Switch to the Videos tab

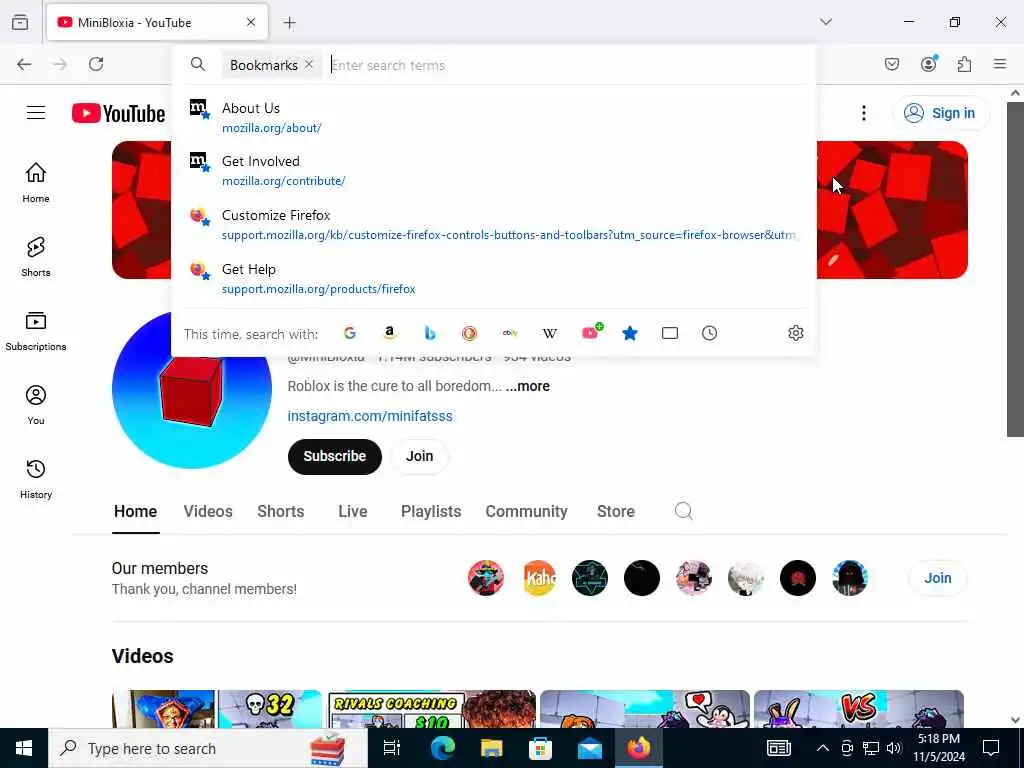[208, 511]
